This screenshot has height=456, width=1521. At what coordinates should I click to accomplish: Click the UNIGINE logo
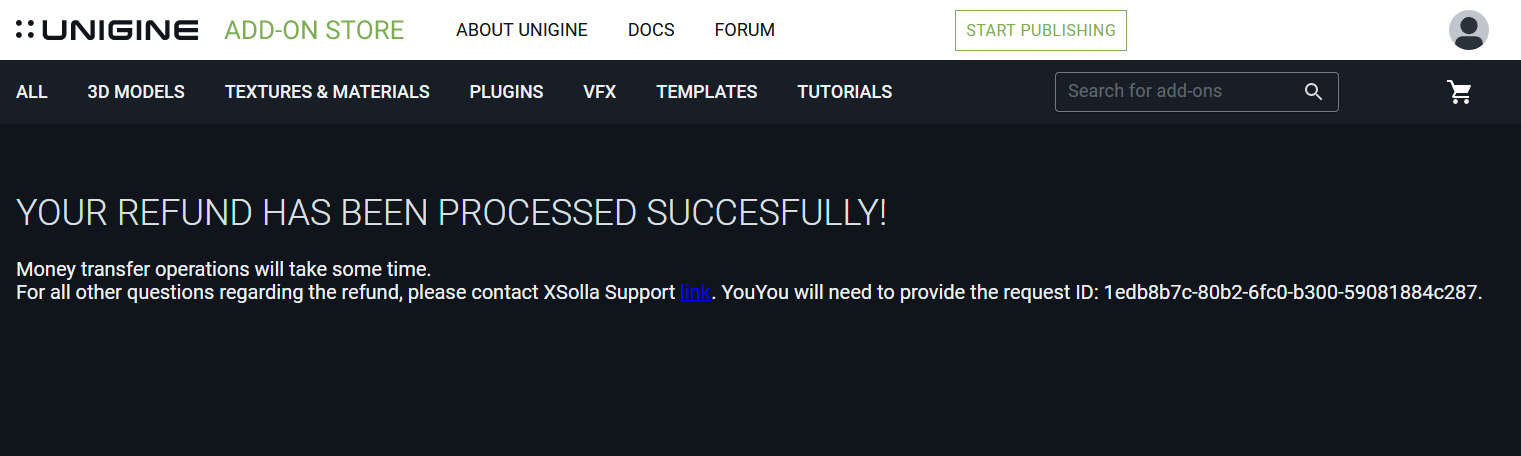[x=107, y=30]
